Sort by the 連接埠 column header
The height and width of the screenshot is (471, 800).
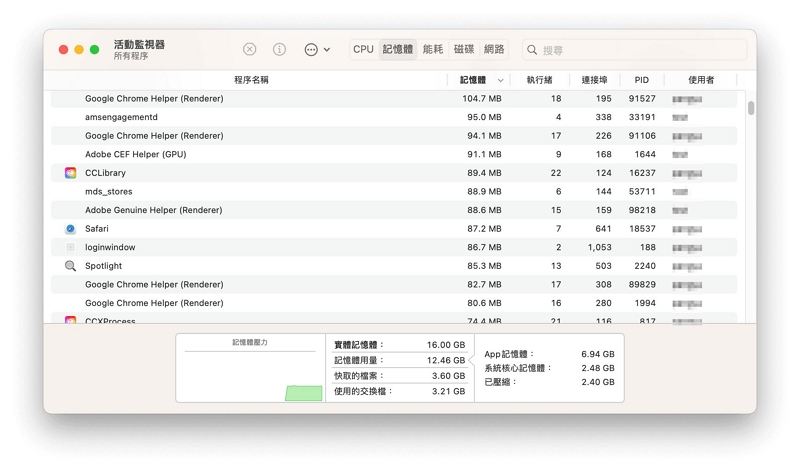(594, 80)
